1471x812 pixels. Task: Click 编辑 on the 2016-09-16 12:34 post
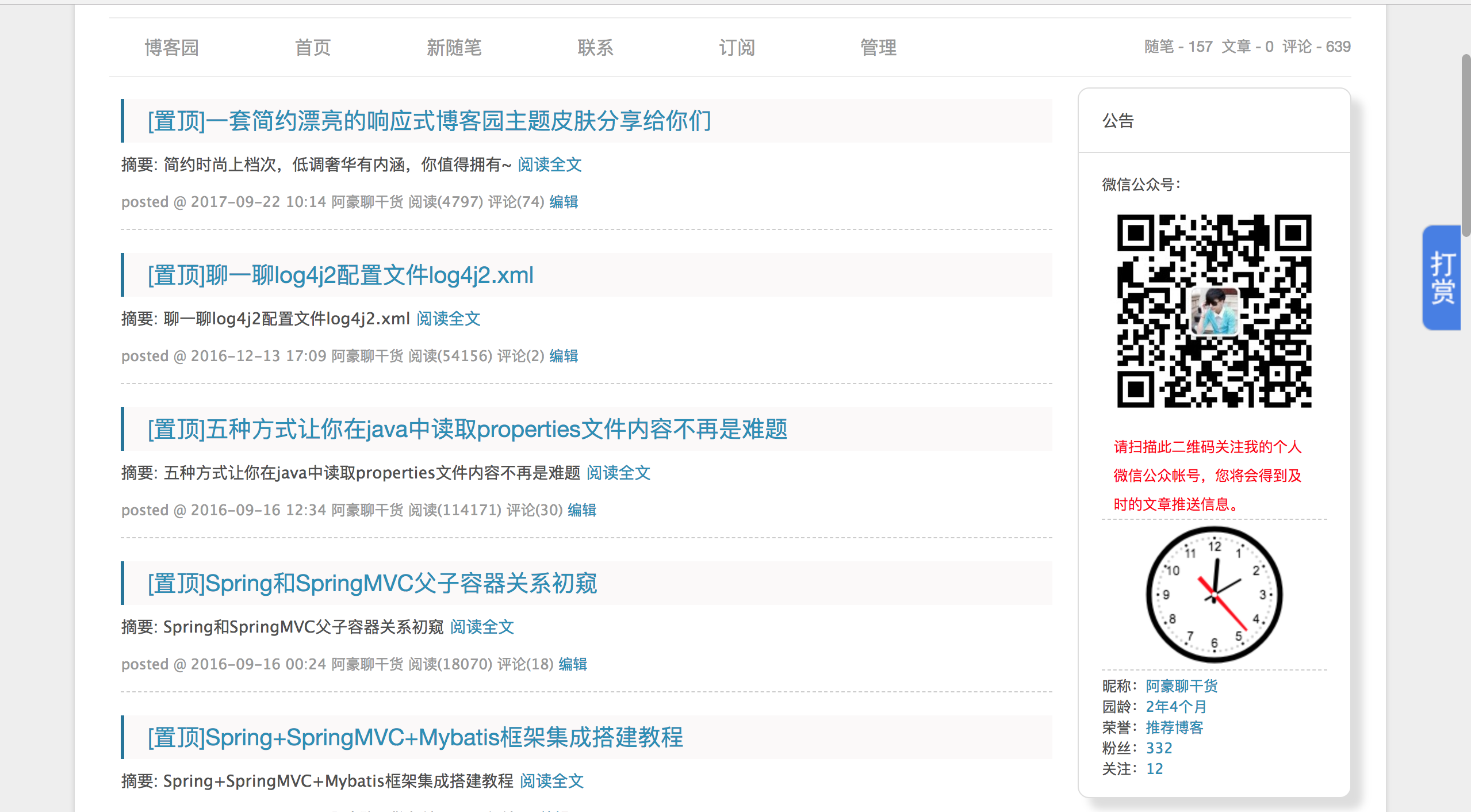pyautogui.click(x=582, y=510)
